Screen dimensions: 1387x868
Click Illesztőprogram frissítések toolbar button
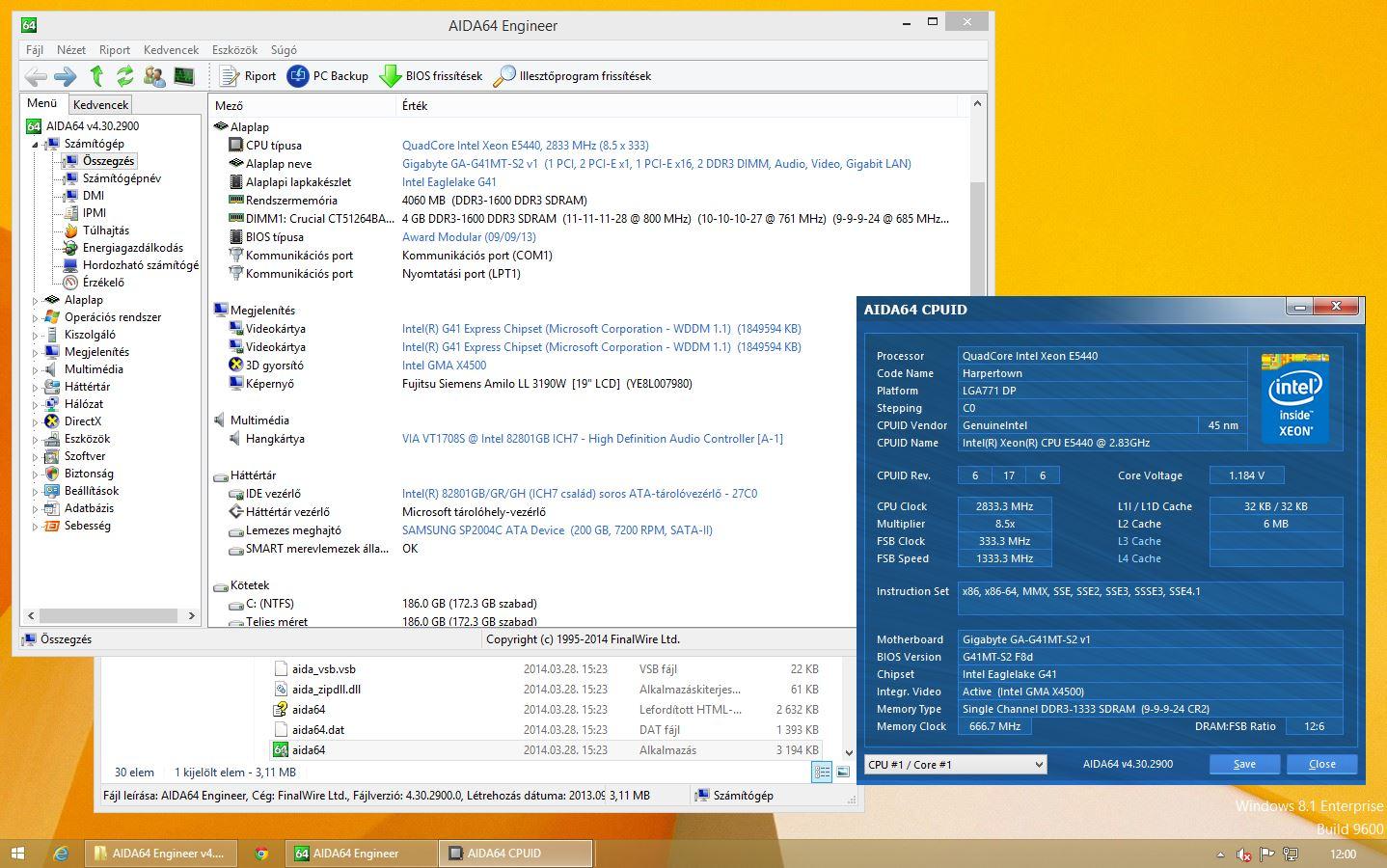pos(572,76)
